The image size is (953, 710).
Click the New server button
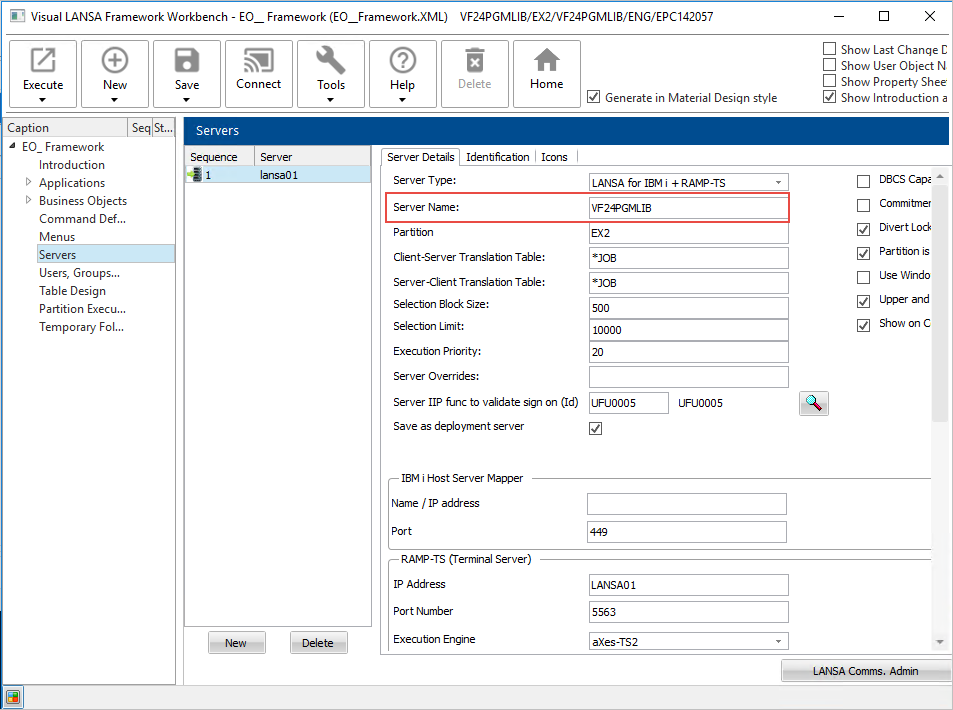(236, 643)
